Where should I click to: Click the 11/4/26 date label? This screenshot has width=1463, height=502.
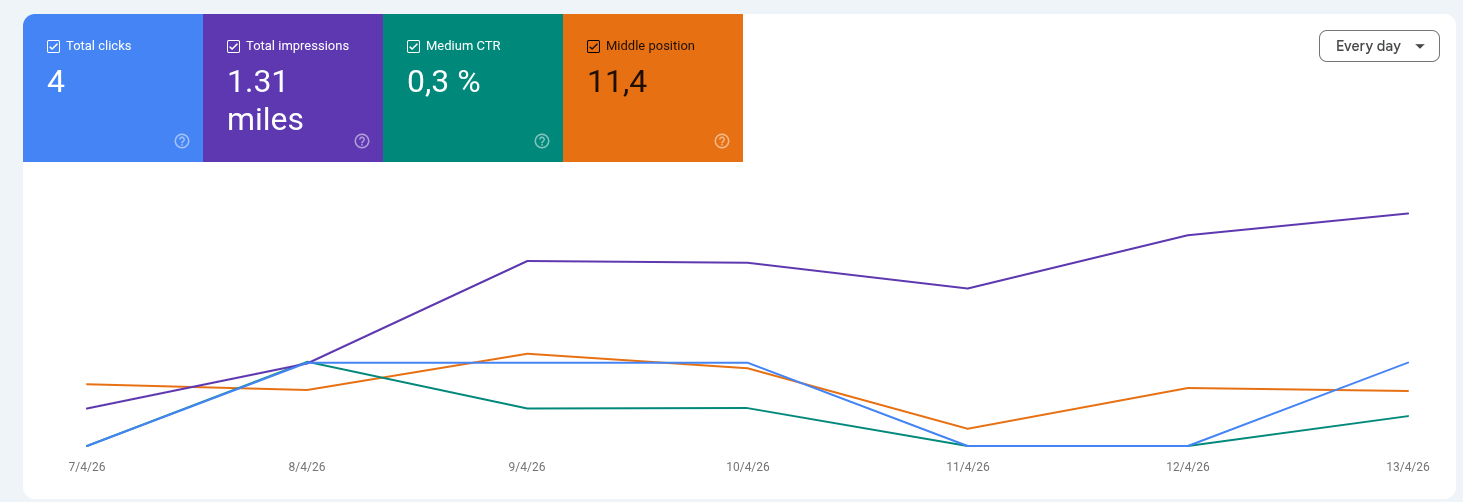click(x=967, y=467)
